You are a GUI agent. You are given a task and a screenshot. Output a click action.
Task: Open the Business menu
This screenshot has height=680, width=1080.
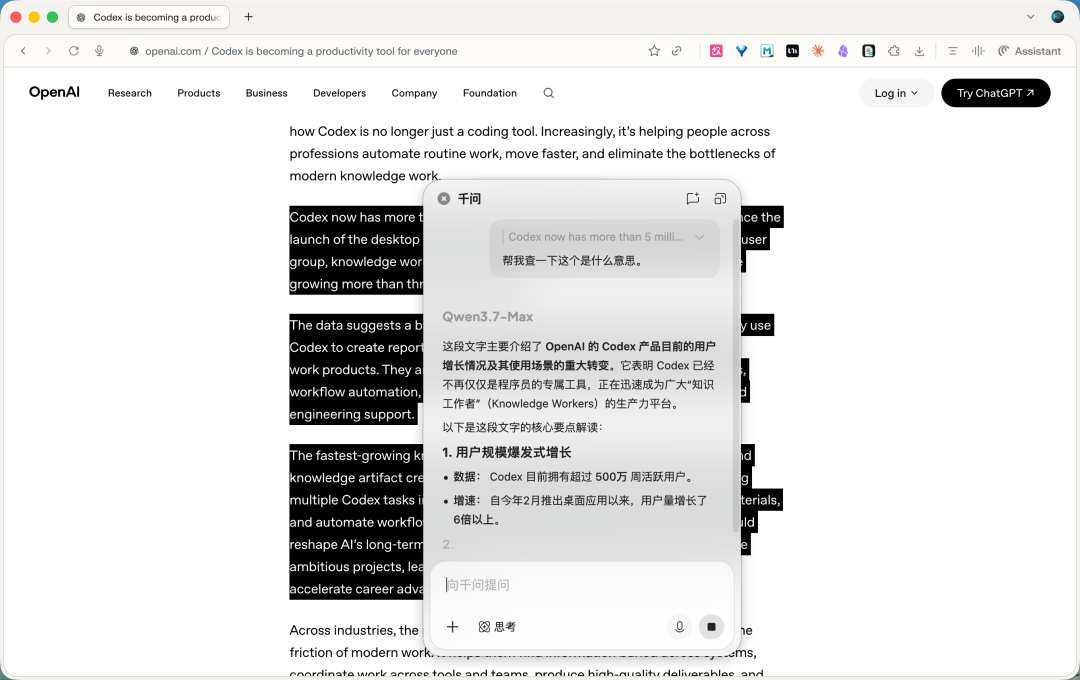pyautogui.click(x=267, y=93)
